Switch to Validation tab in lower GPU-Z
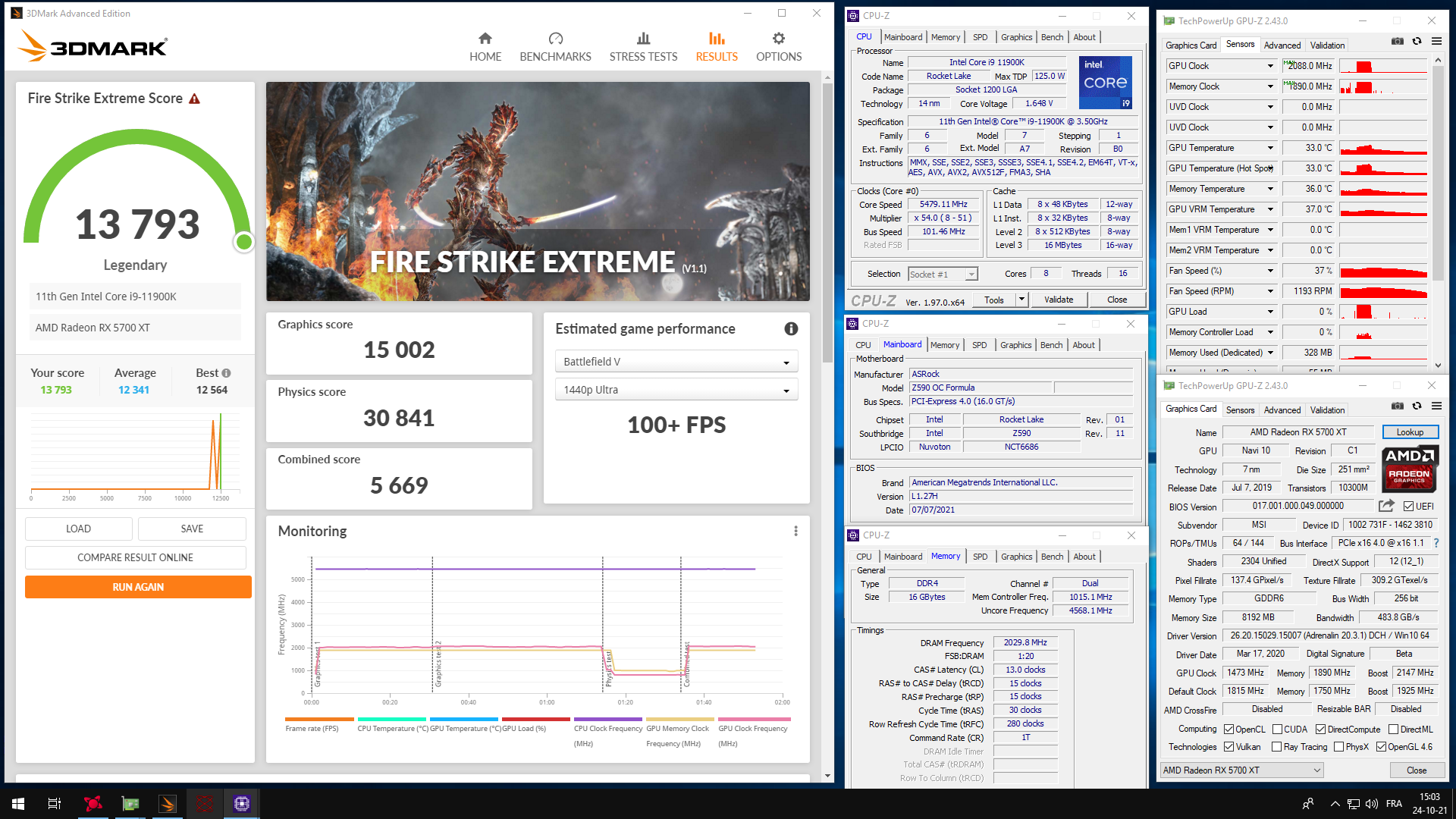 1327,410
